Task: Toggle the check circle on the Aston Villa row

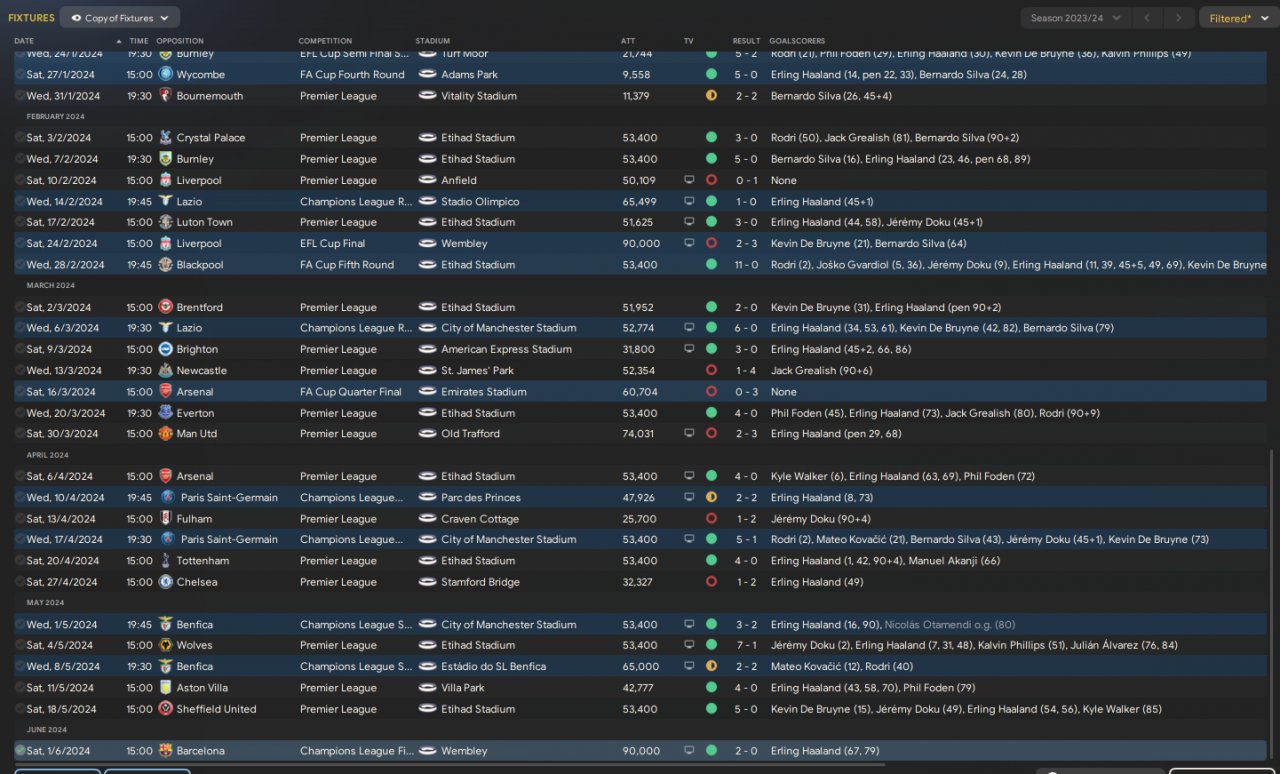Action: pyautogui.click(x=20, y=688)
